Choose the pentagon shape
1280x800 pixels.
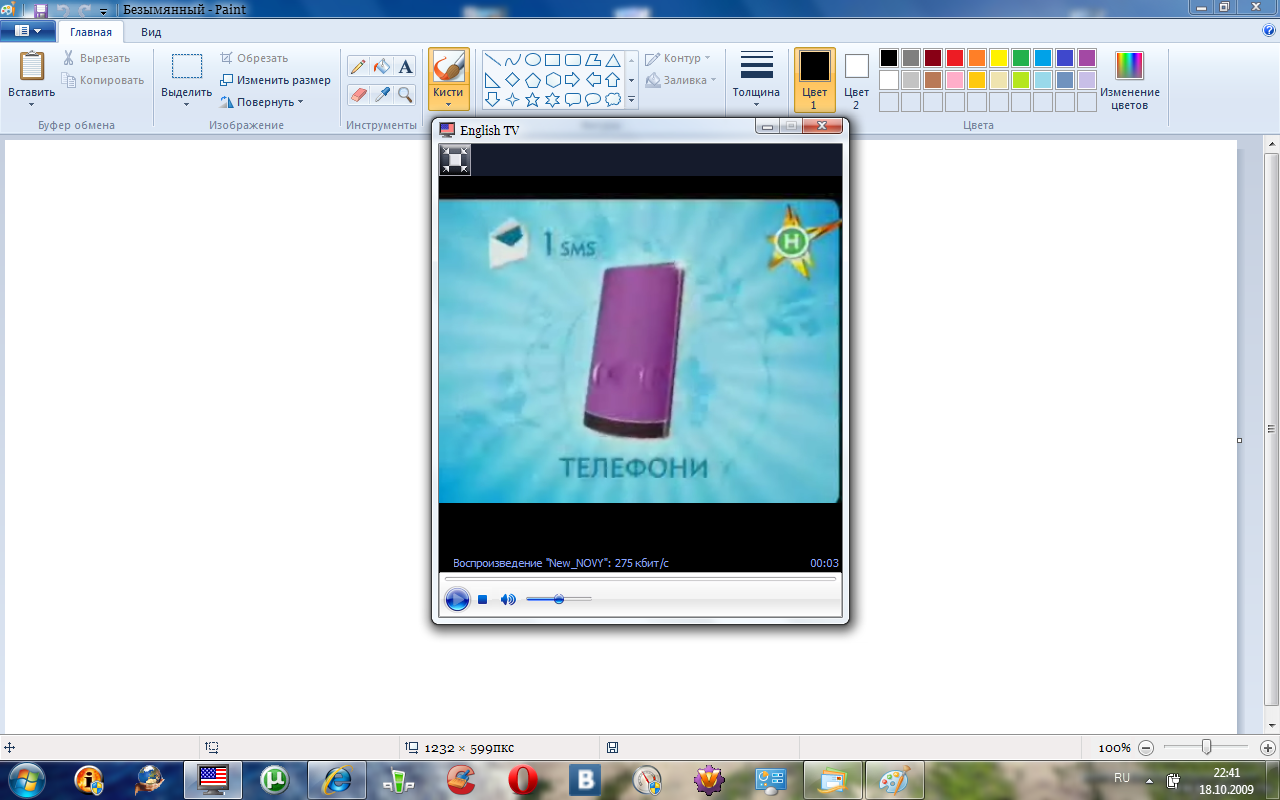(533, 80)
